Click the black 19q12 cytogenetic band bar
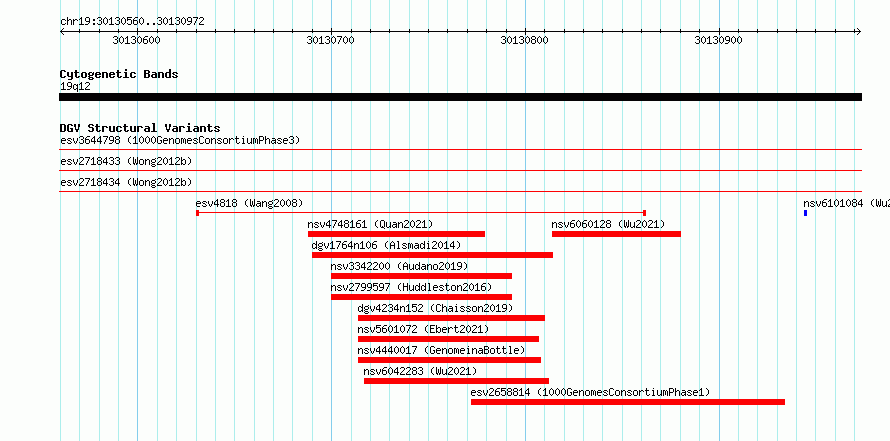 pos(460,97)
